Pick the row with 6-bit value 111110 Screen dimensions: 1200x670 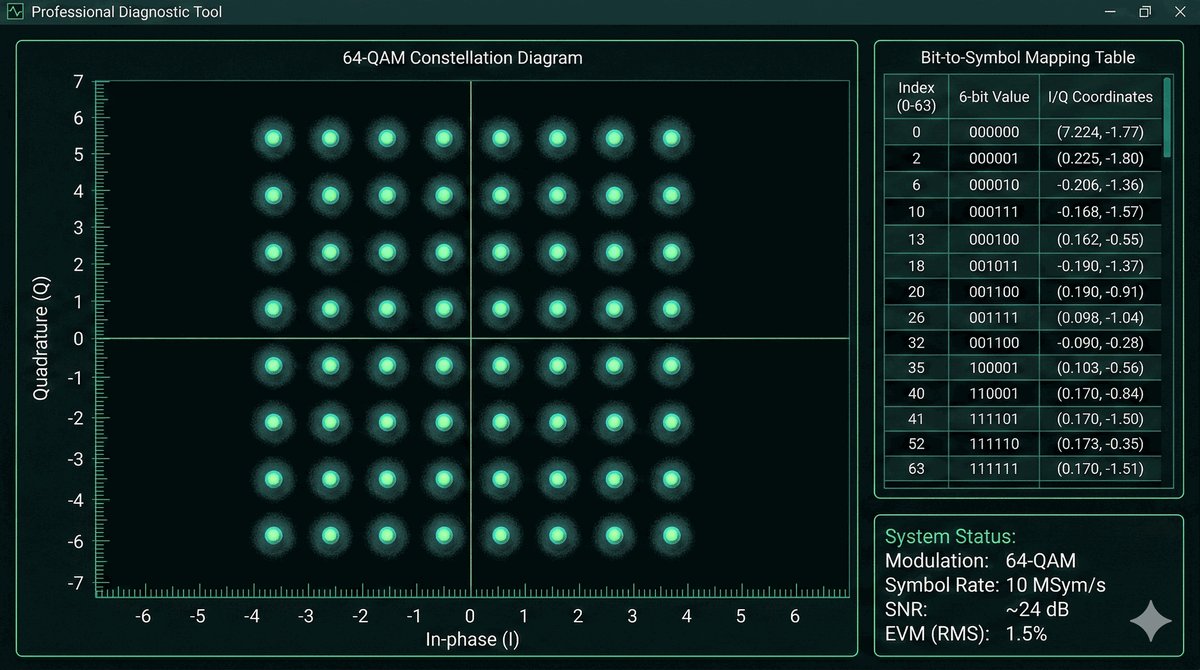993,443
